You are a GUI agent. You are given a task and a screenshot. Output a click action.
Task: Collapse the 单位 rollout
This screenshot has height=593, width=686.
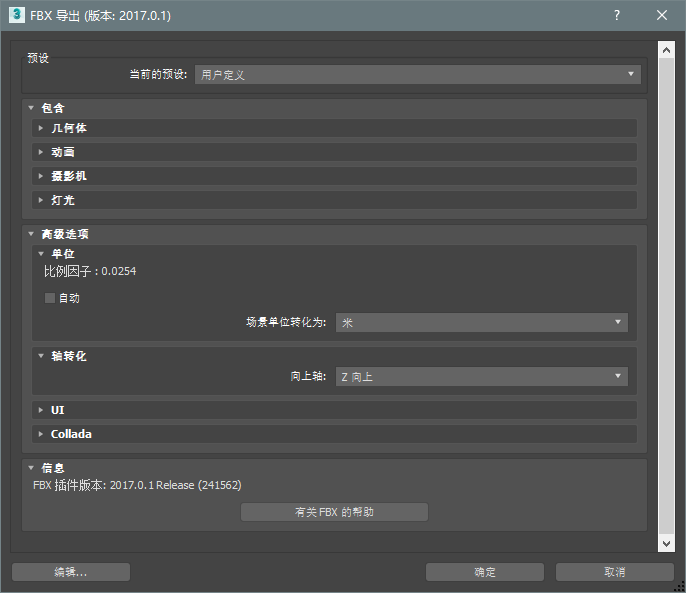click(x=41, y=253)
